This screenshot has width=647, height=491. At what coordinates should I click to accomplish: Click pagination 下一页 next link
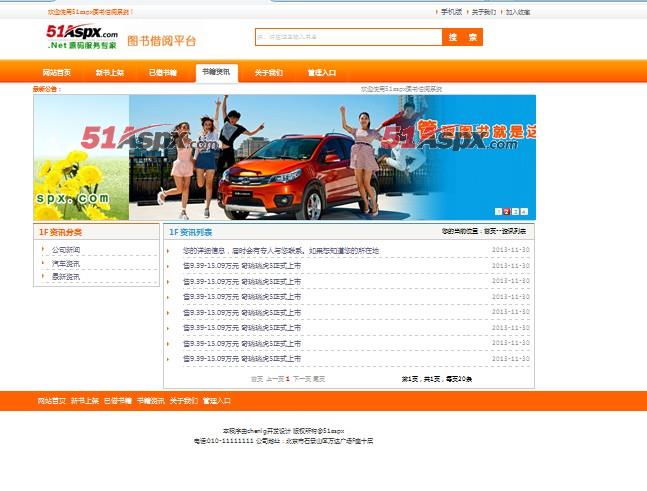pyautogui.click(x=302, y=379)
